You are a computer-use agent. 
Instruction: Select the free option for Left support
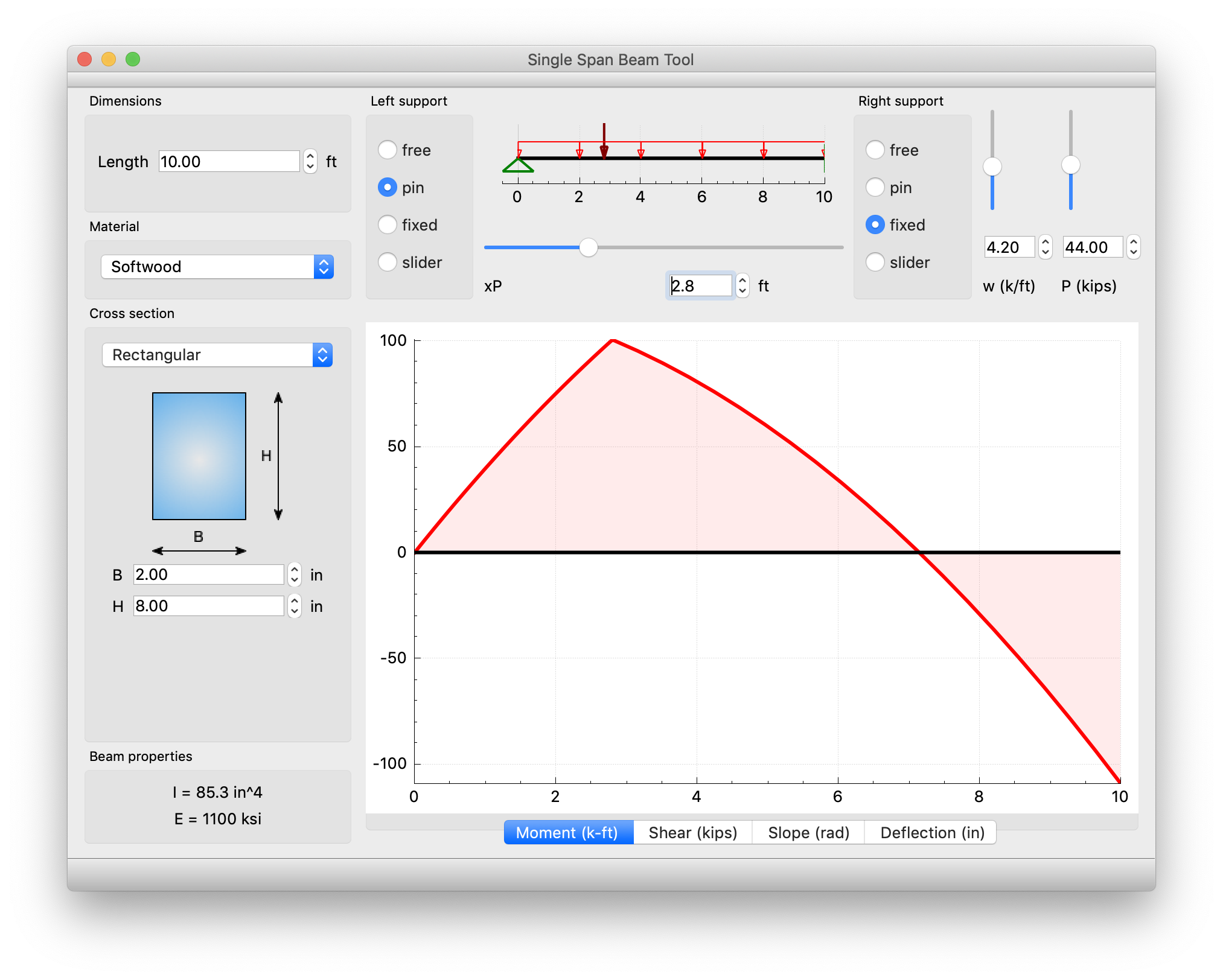coord(388,150)
